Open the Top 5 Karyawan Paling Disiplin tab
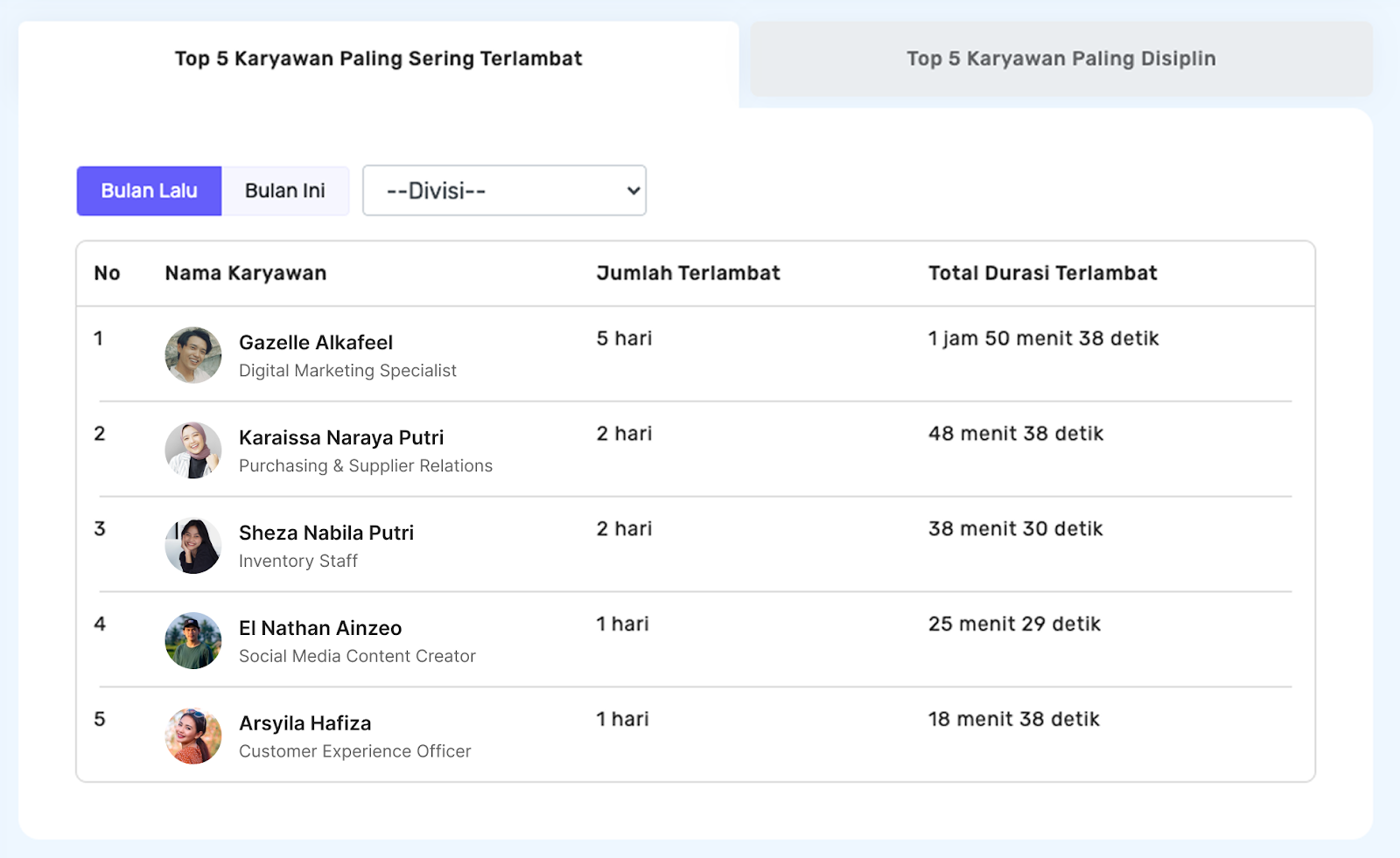1400x858 pixels. pyautogui.click(x=1060, y=59)
